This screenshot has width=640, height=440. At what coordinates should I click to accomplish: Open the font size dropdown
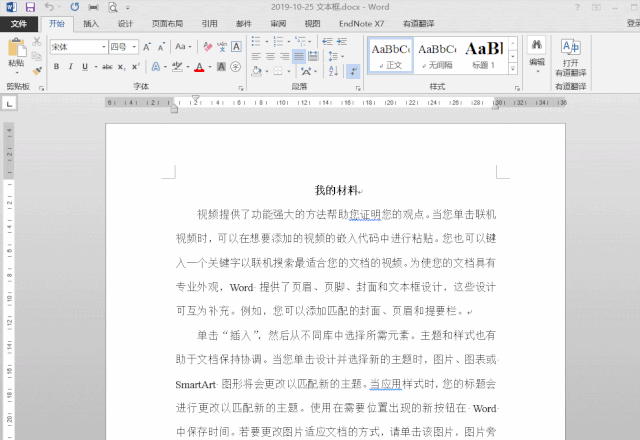(x=134, y=47)
